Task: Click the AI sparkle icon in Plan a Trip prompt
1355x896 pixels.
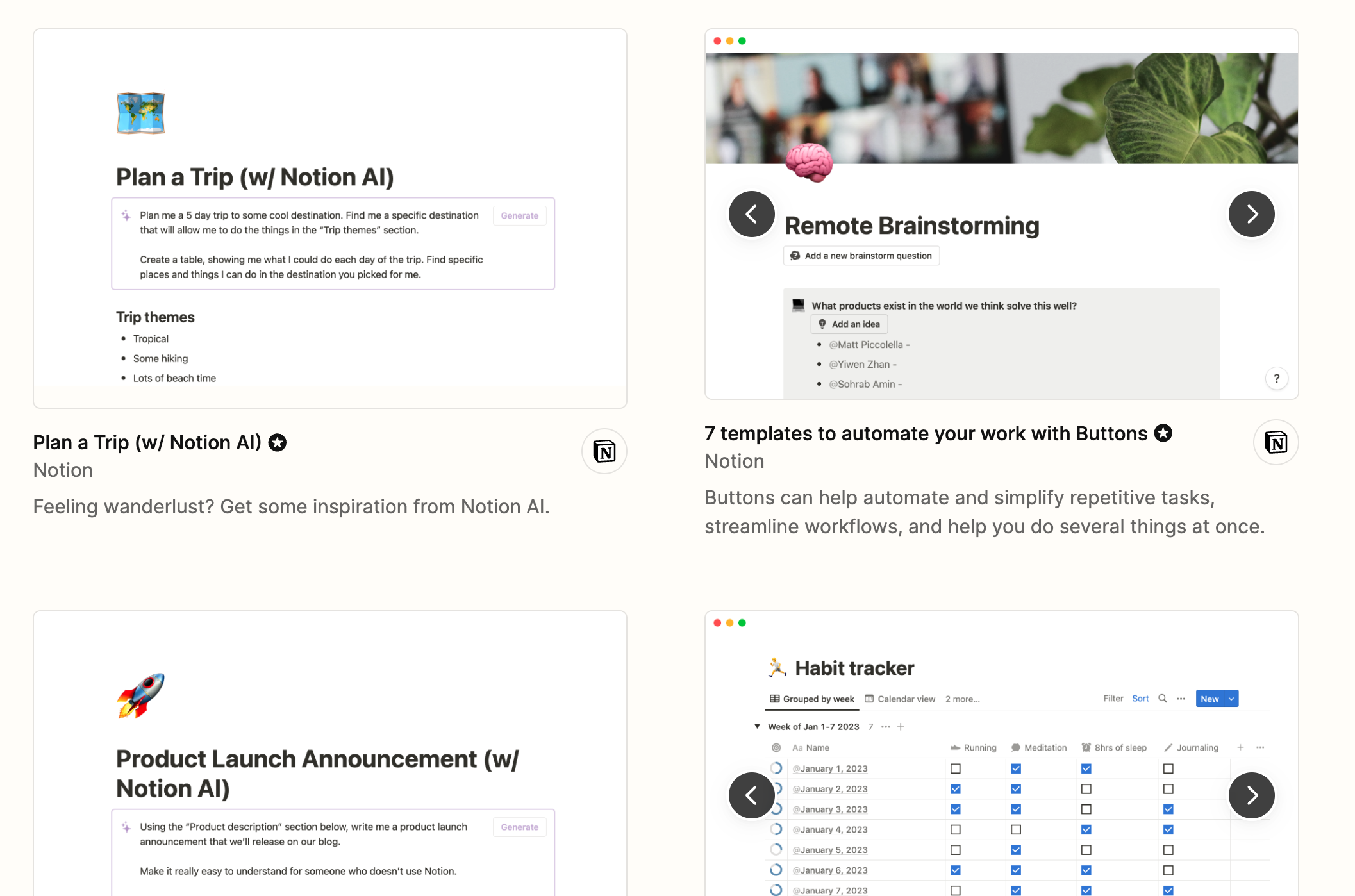Action: pyautogui.click(x=126, y=215)
